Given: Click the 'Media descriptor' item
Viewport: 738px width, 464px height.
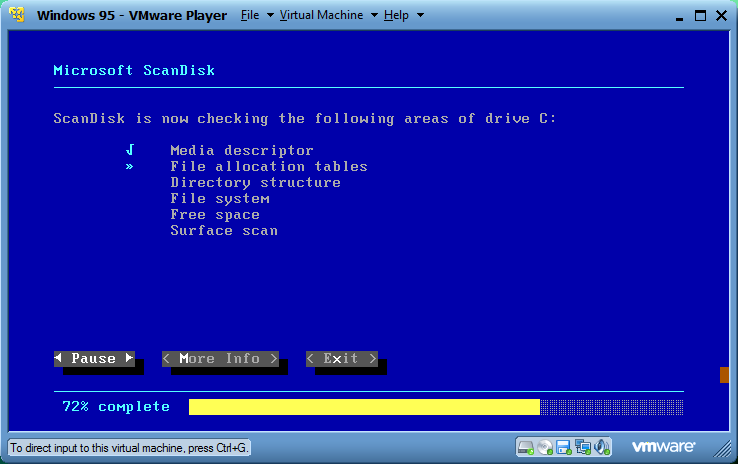Looking at the screenshot, I should pyautogui.click(x=241, y=151).
